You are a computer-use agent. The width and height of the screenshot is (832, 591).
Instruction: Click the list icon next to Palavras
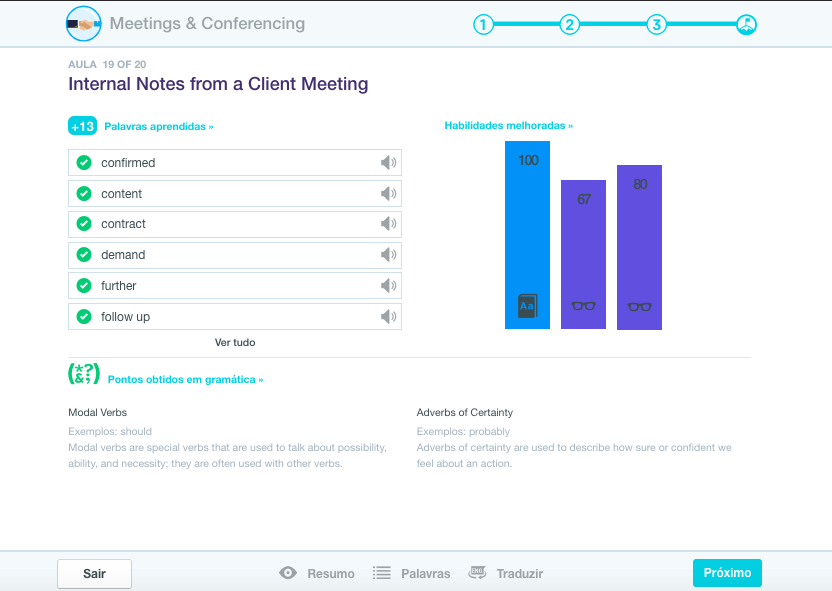(x=382, y=573)
